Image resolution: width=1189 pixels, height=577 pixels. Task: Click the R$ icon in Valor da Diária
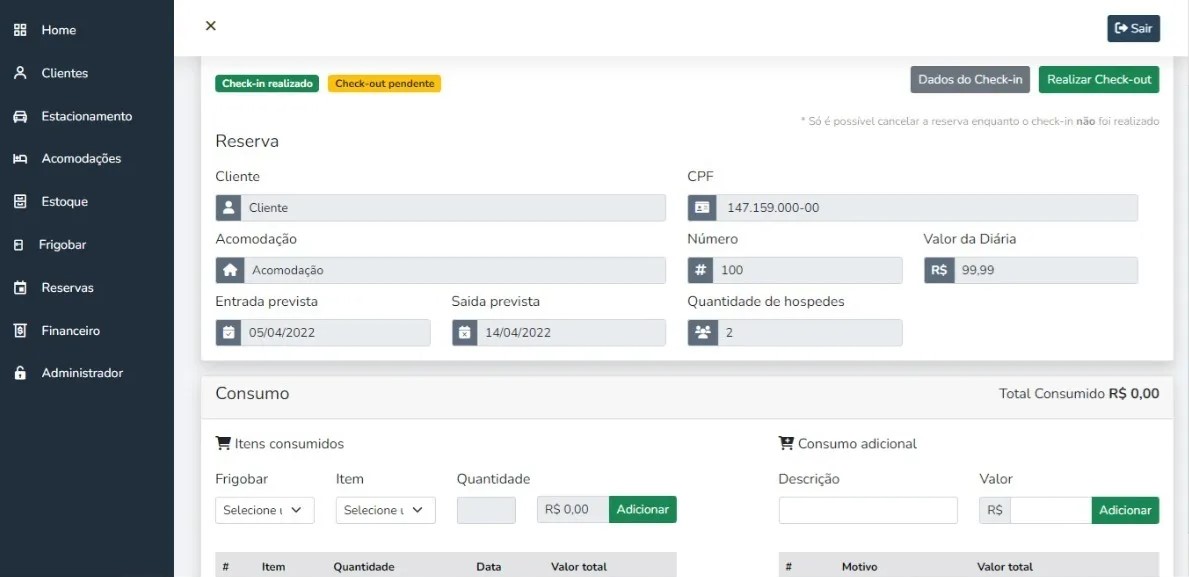pyautogui.click(x=938, y=269)
